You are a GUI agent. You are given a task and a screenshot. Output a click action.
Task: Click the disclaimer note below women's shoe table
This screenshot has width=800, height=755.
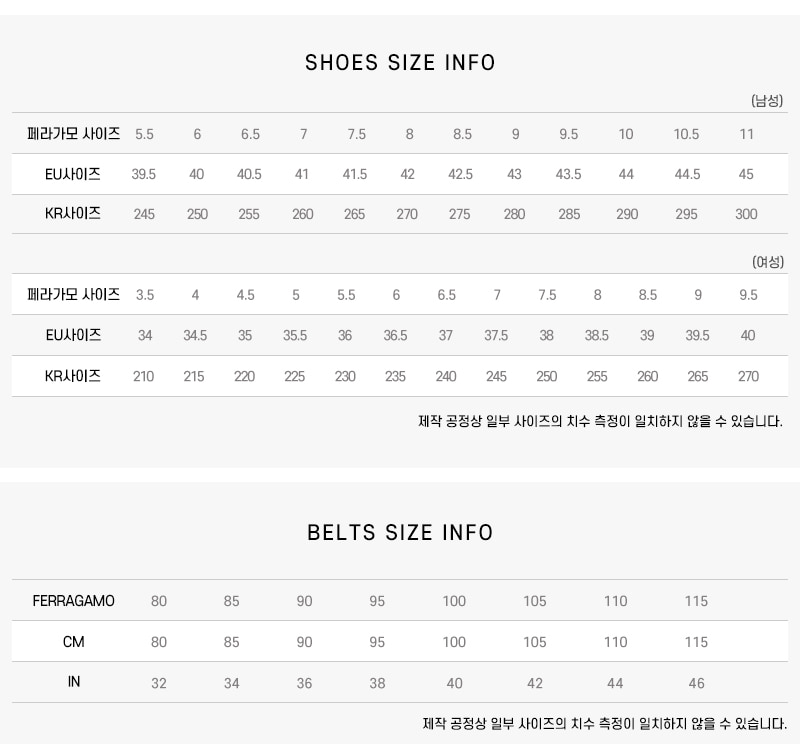click(x=600, y=421)
